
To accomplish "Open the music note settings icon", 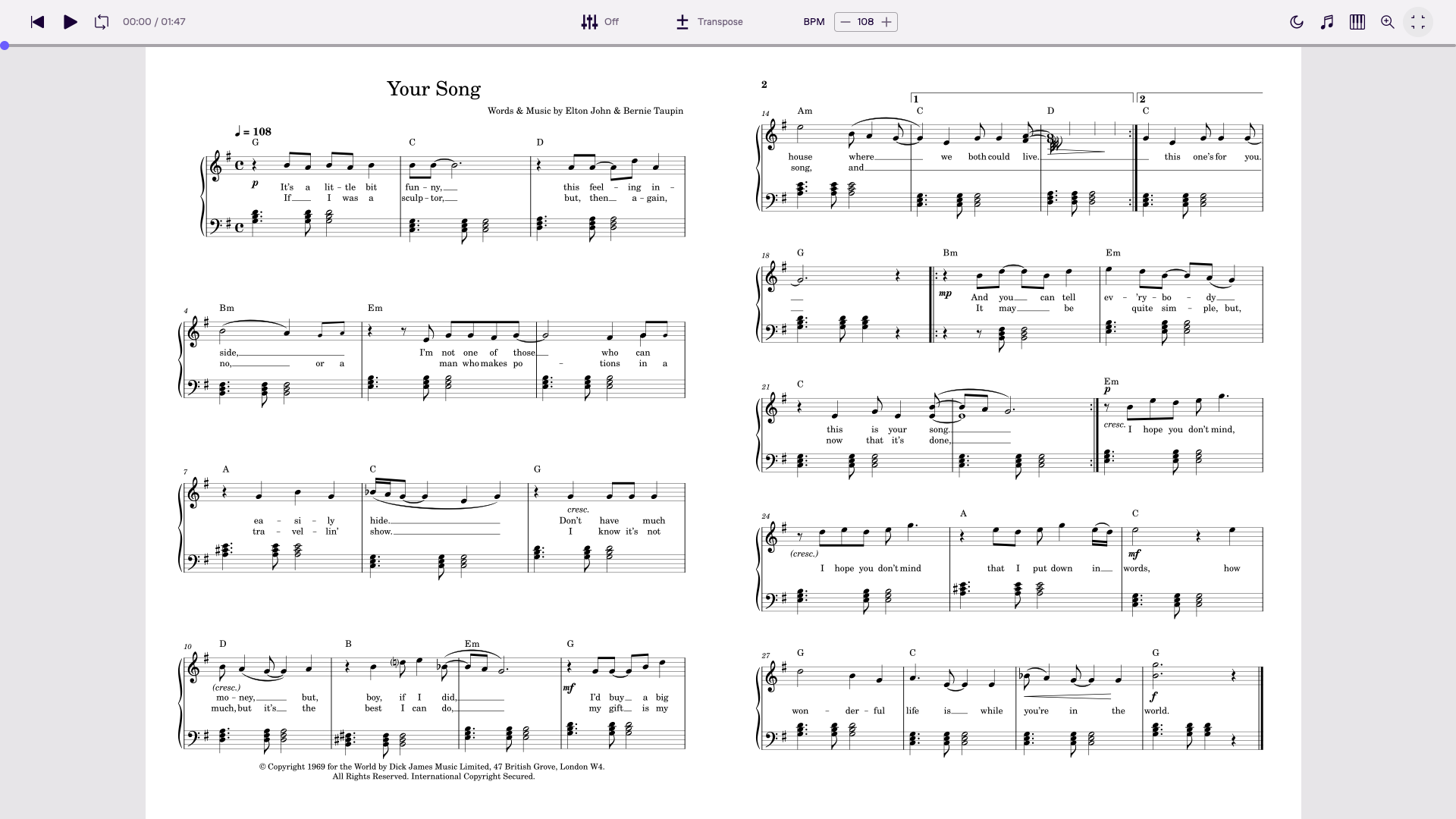I will coord(1327,22).
